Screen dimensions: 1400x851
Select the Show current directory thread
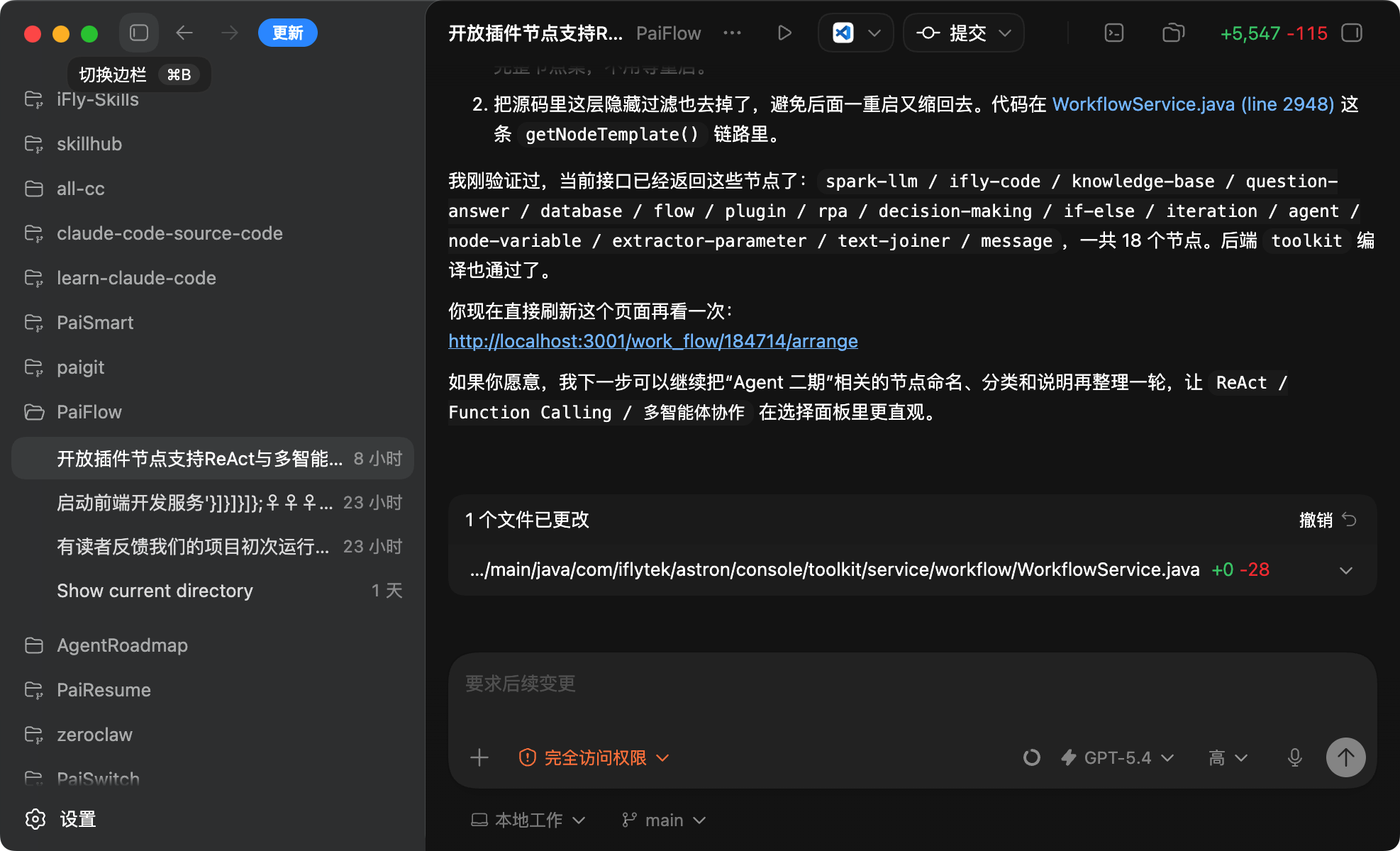[x=155, y=590]
